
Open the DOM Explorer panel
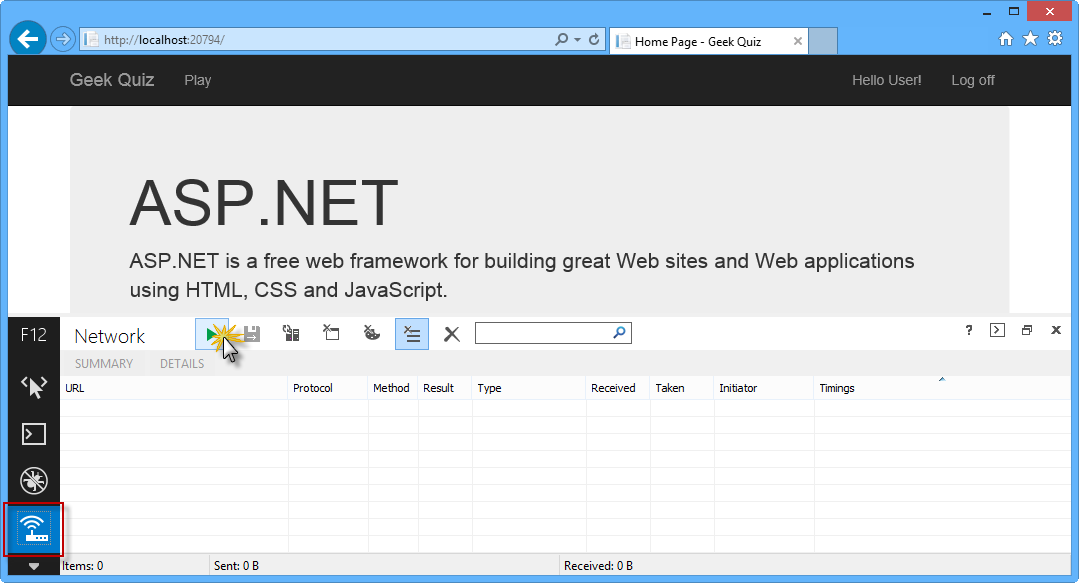coord(33,387)
